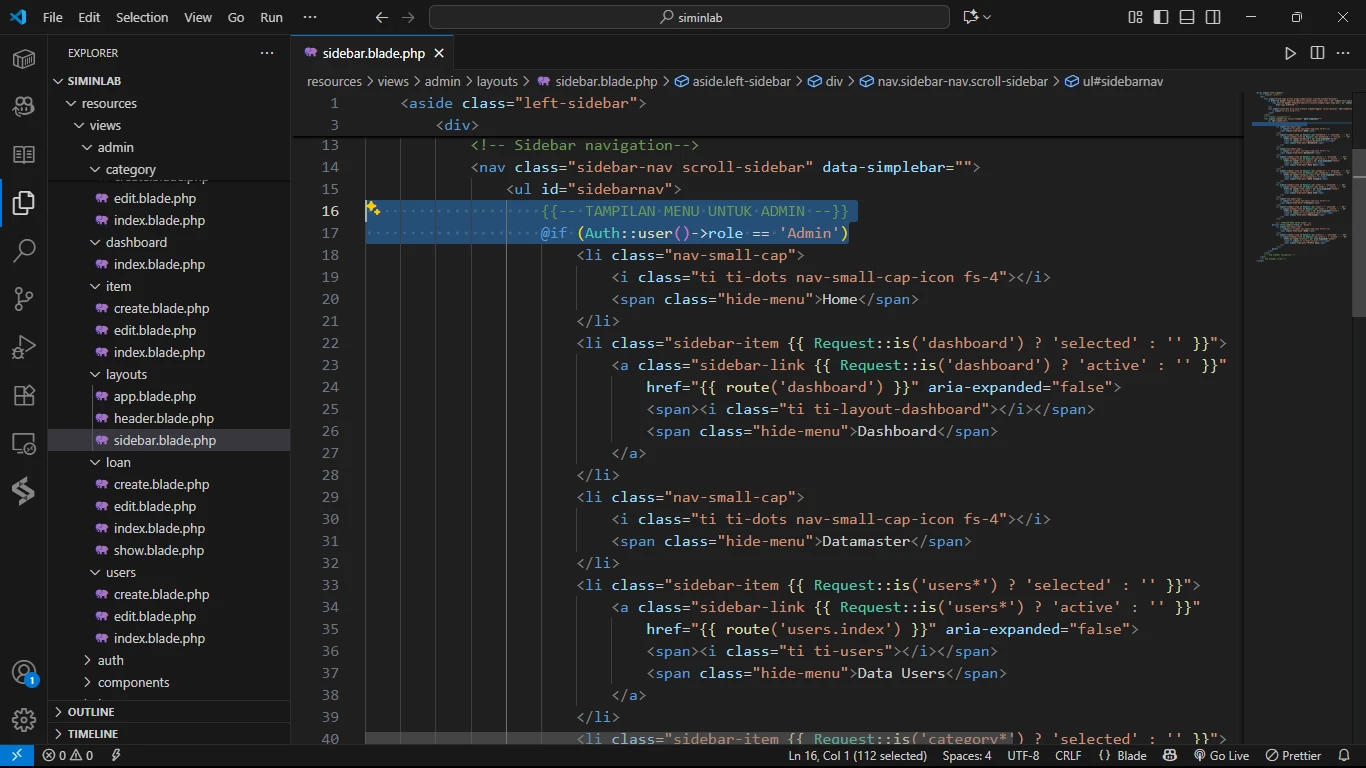Split the editor to the right
This screenshot has width=1366, height=768.
coord(1317,53)
